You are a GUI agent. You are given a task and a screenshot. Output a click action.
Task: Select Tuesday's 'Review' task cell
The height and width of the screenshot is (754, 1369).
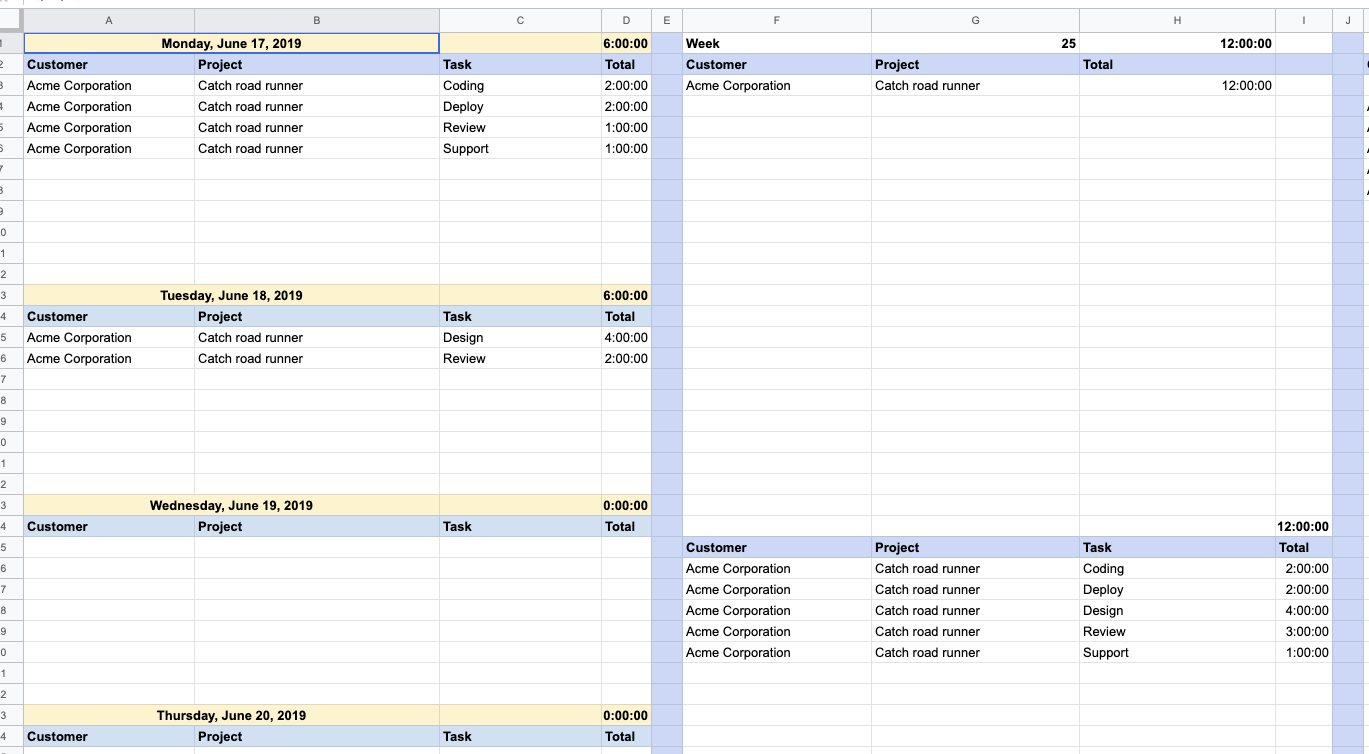(520, 359)
